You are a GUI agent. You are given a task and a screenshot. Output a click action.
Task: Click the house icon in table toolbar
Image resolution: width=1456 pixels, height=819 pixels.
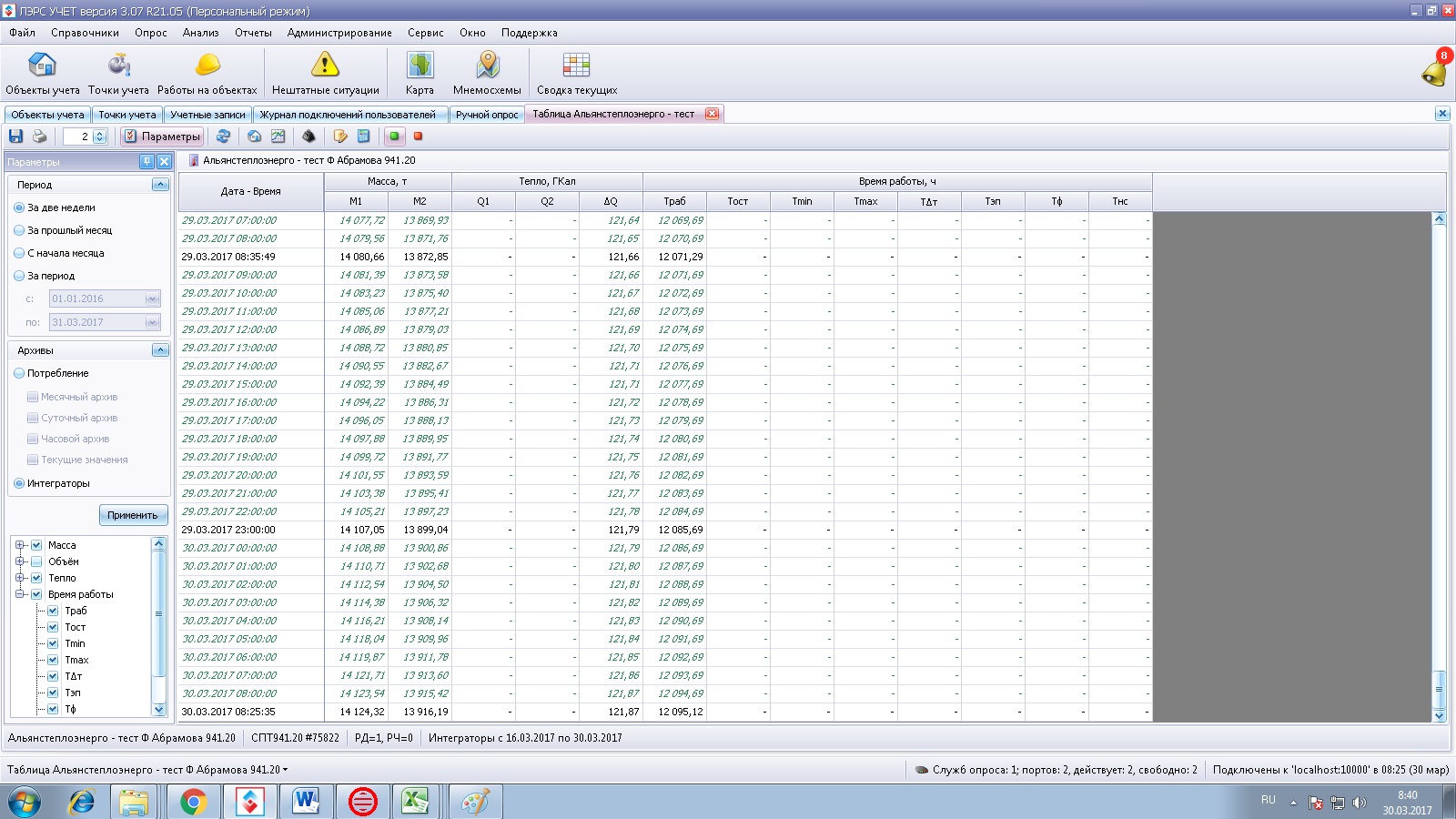(x=255, y=136)
